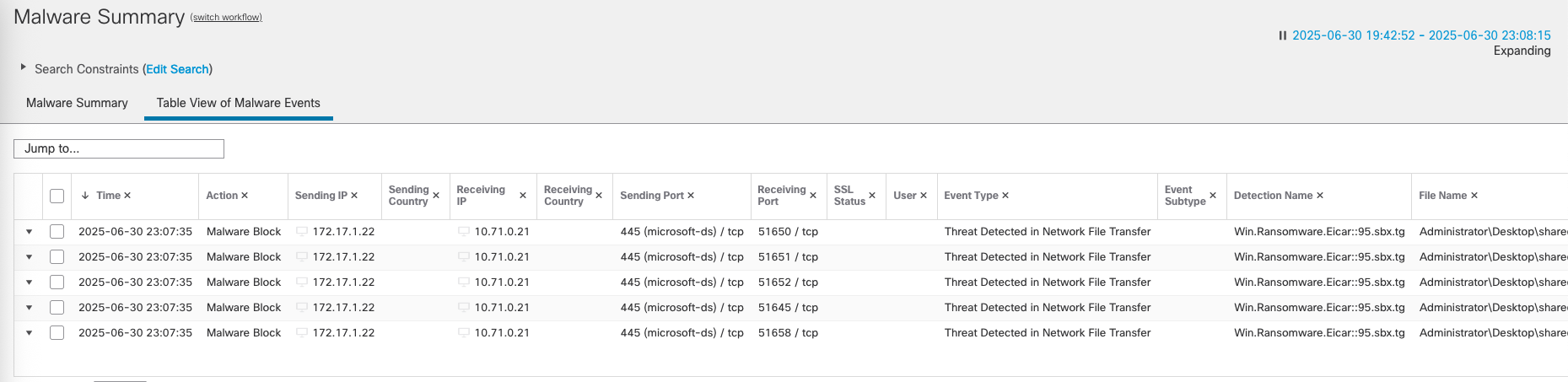Expand the first event row details arrow
The width and height of the screenshot is (1568, 382).
29,232
